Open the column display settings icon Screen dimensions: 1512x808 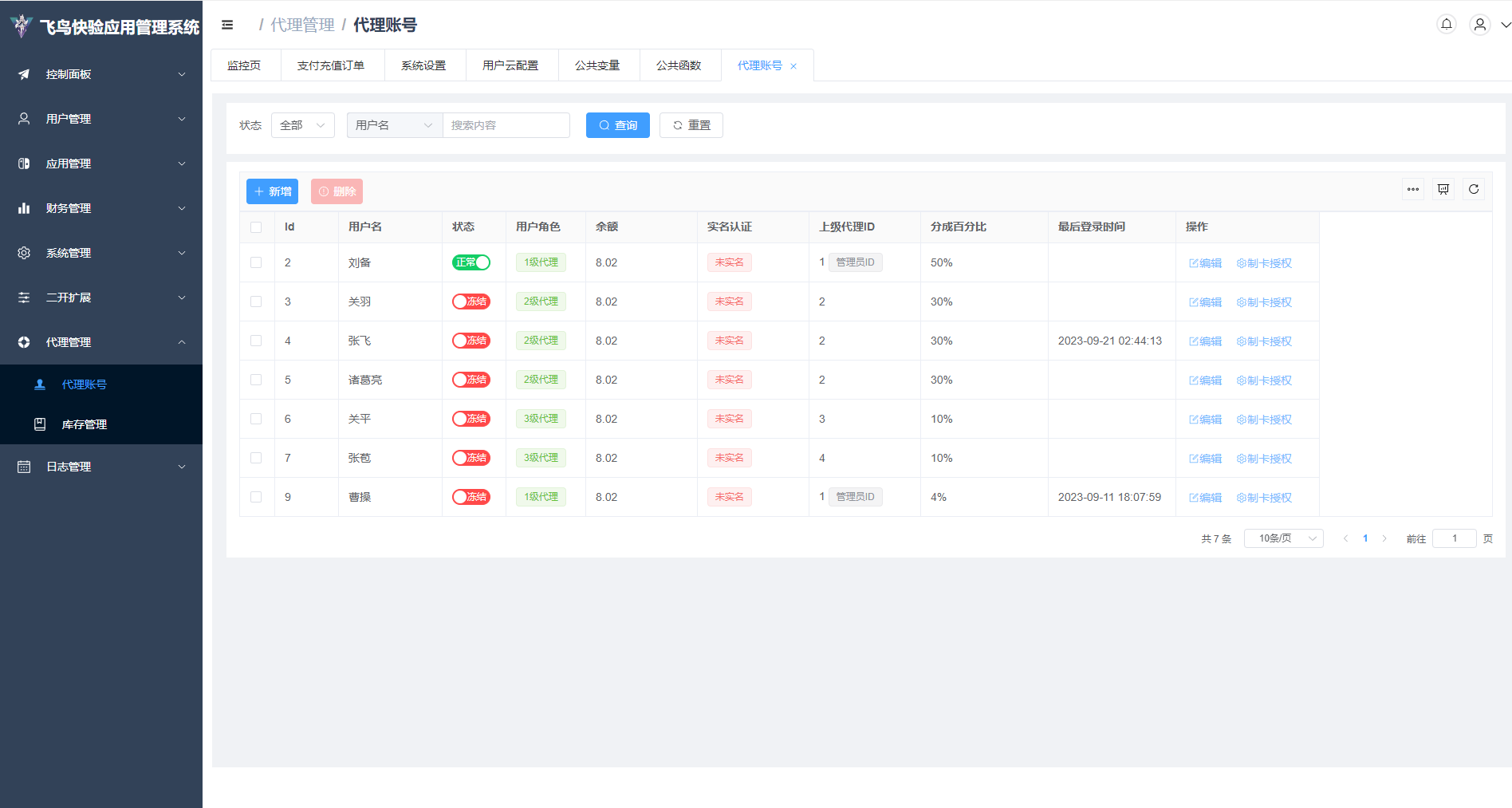(1443, 189)
